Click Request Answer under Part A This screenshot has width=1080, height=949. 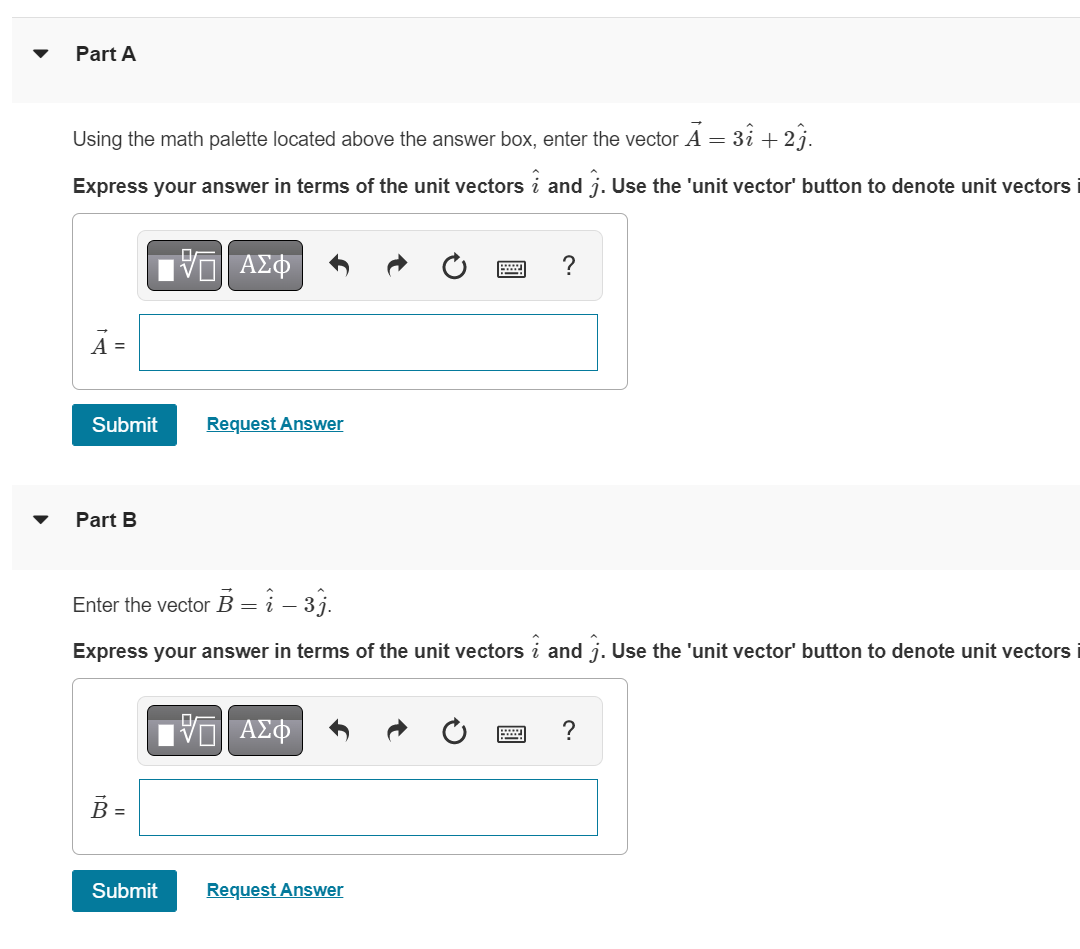(x=274, y=423)
